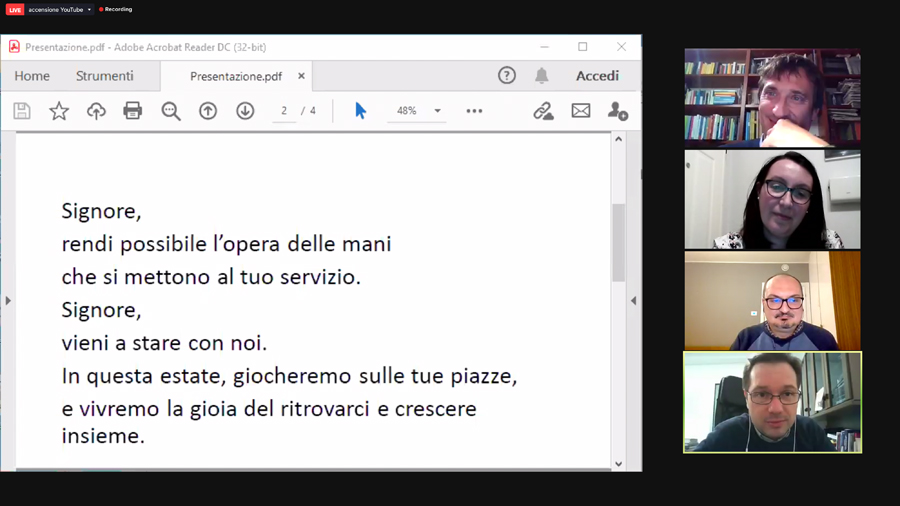Click the Accedi sign-in button
The height and width of the screenshot is (506, 900).
597,76
